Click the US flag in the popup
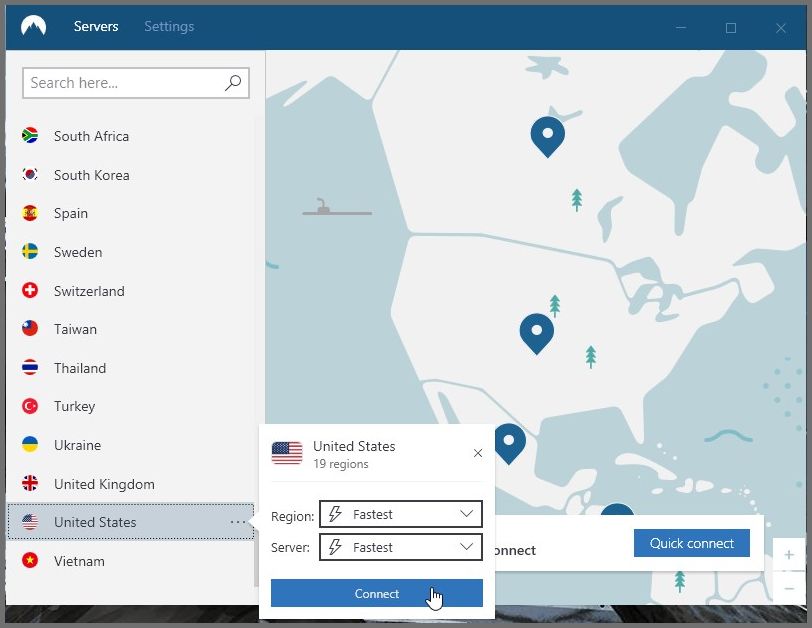 coord(287,453)
